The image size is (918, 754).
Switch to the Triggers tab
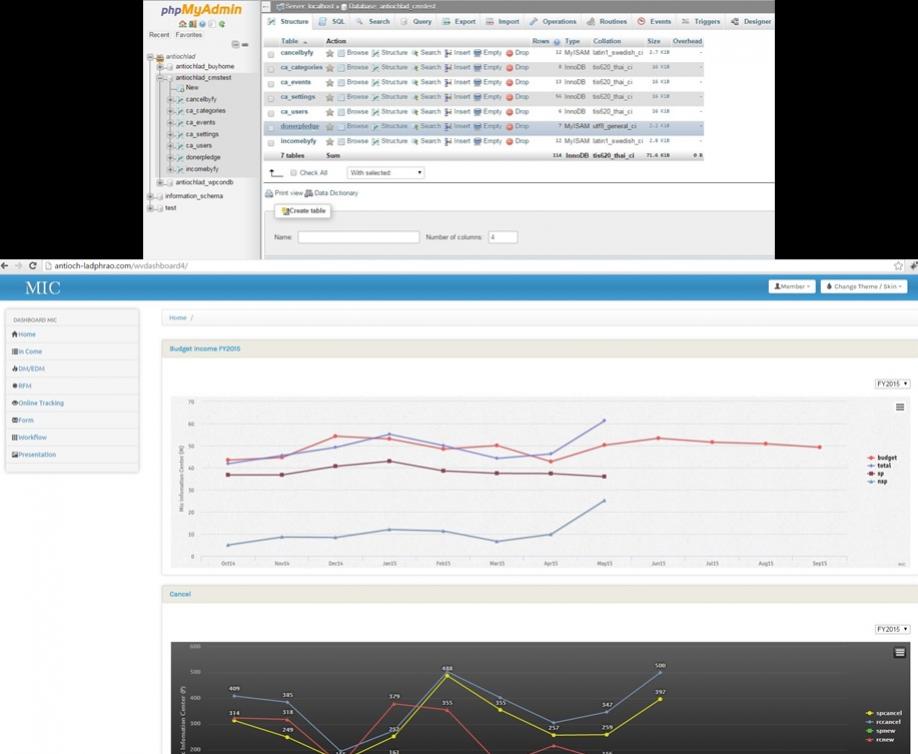[x=701, y=22]
